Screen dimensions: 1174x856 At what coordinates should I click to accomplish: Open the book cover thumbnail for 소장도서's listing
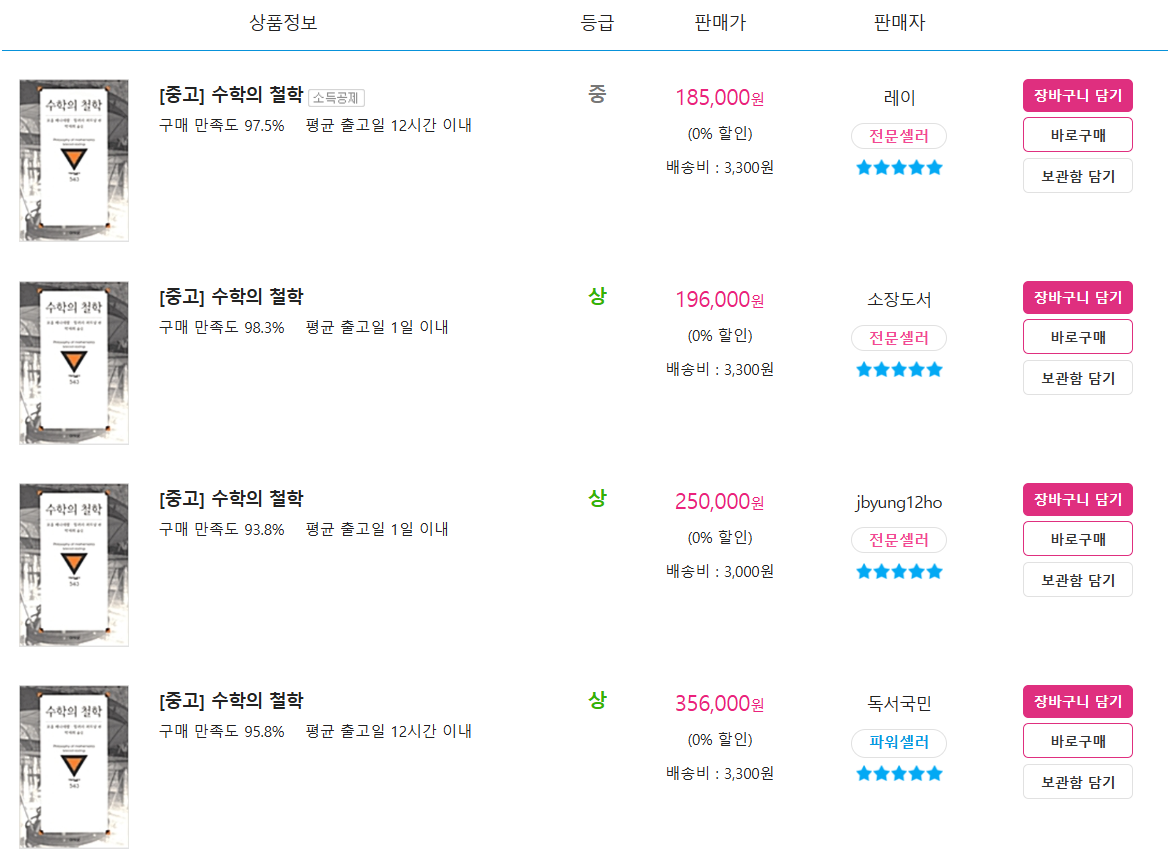tap(73, 362)
